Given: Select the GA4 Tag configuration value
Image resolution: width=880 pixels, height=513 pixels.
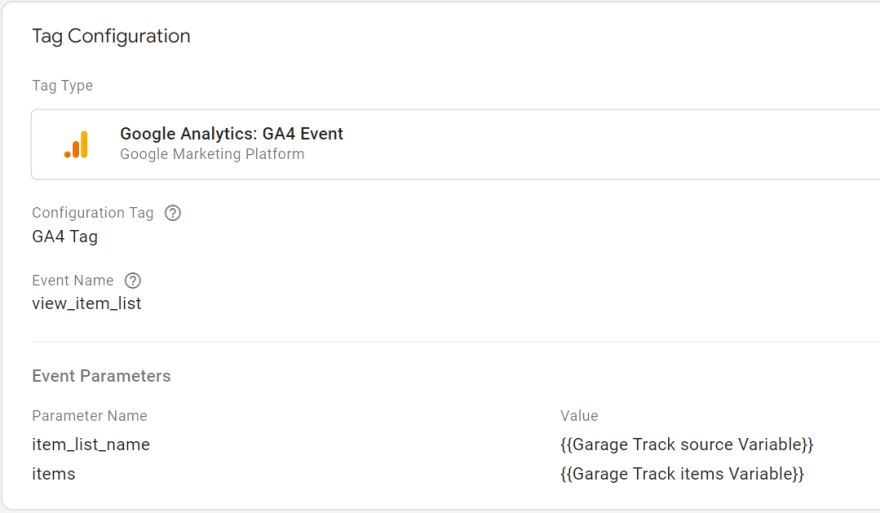Looking at the screenshot, I should (65, 237).
